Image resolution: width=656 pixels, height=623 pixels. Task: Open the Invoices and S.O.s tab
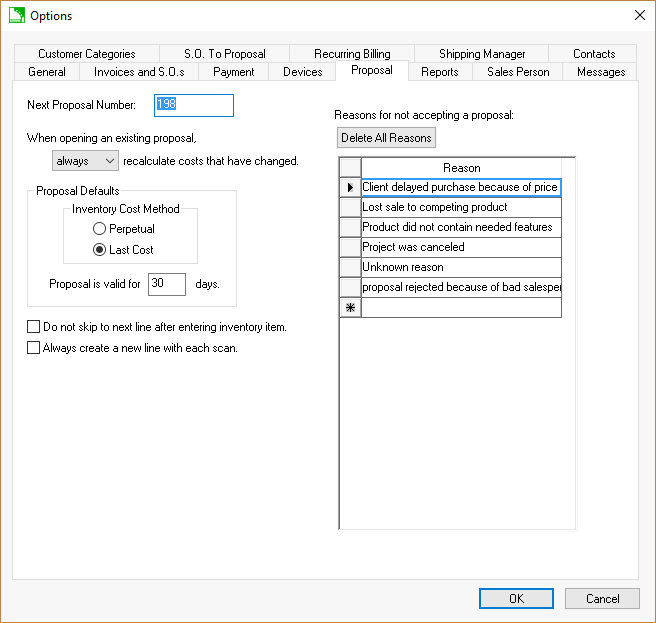(139, 72)
